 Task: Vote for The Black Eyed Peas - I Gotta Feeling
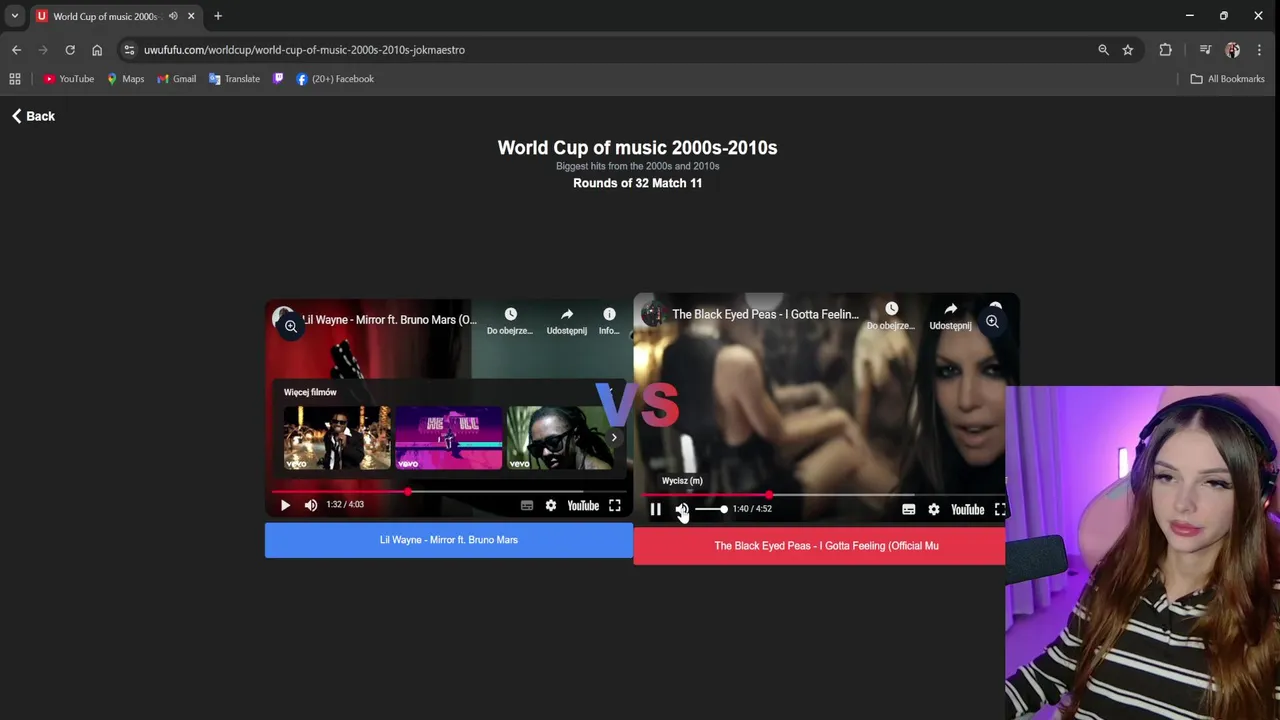coord(819,546)
